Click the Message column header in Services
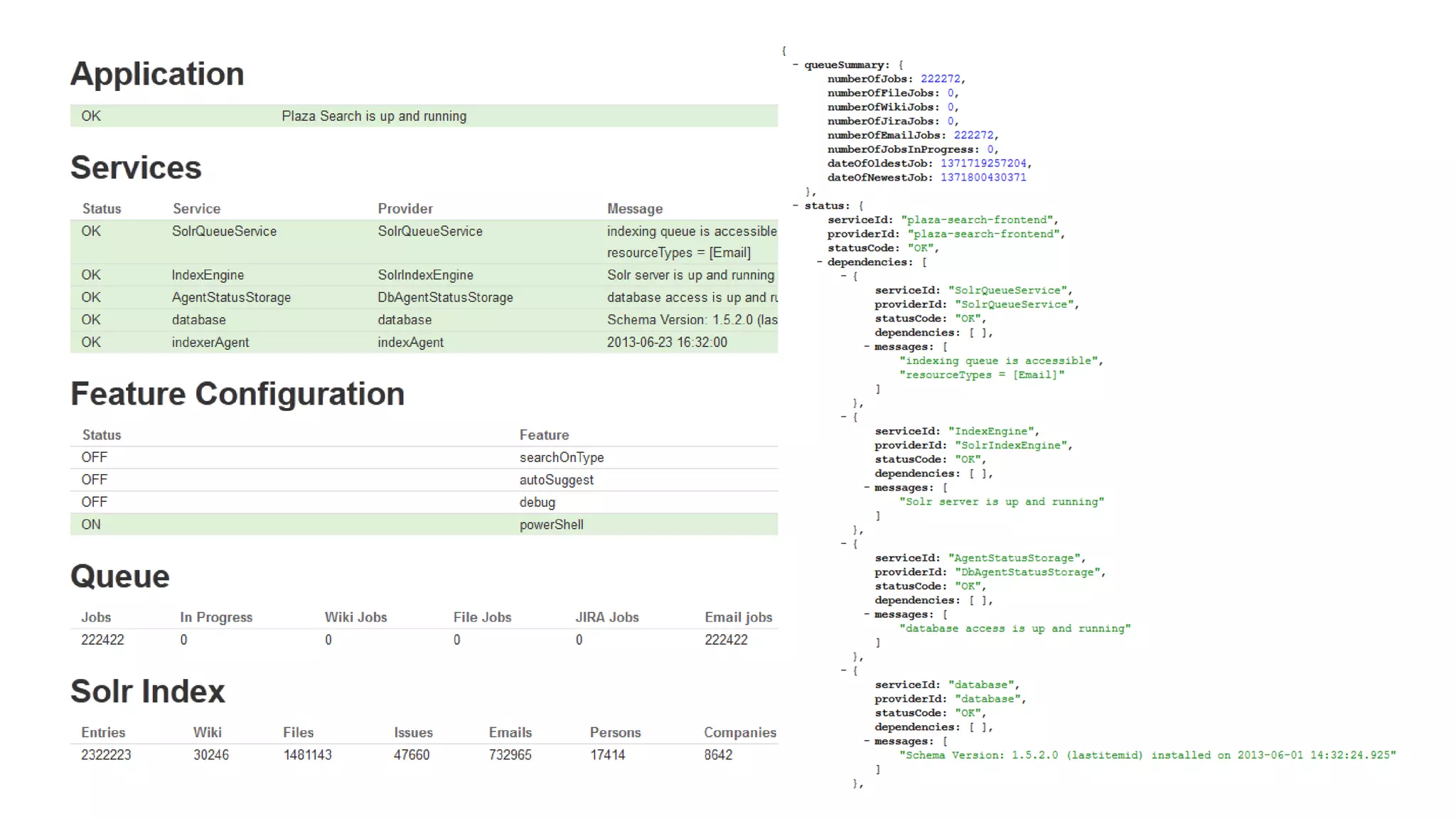 coord(634,209)
